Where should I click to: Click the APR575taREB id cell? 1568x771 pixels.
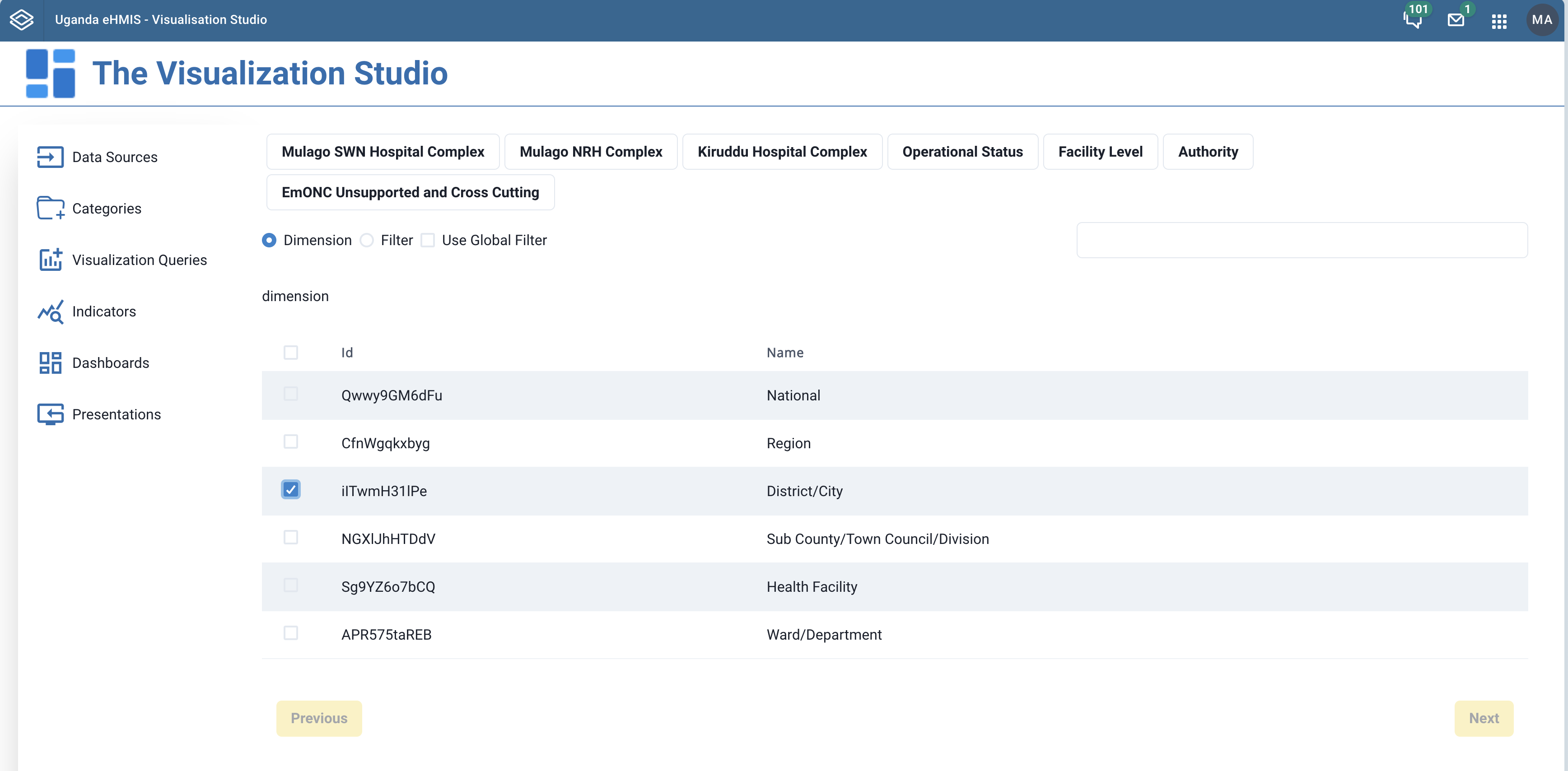[x=387, y=635]
